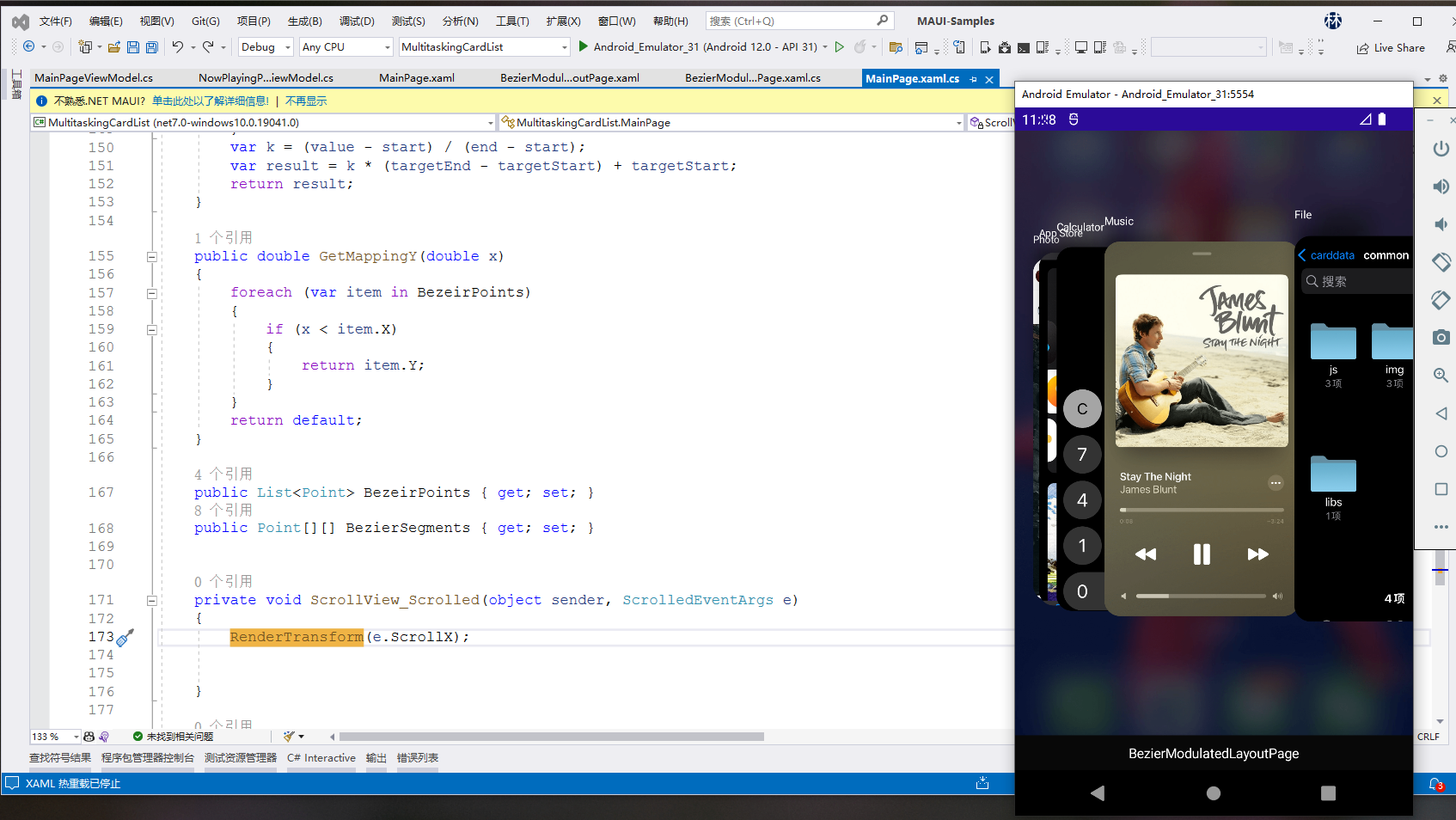Collapse the foreach block at line 157
This screenshot has width=1456, height=820.
point(151,293)
